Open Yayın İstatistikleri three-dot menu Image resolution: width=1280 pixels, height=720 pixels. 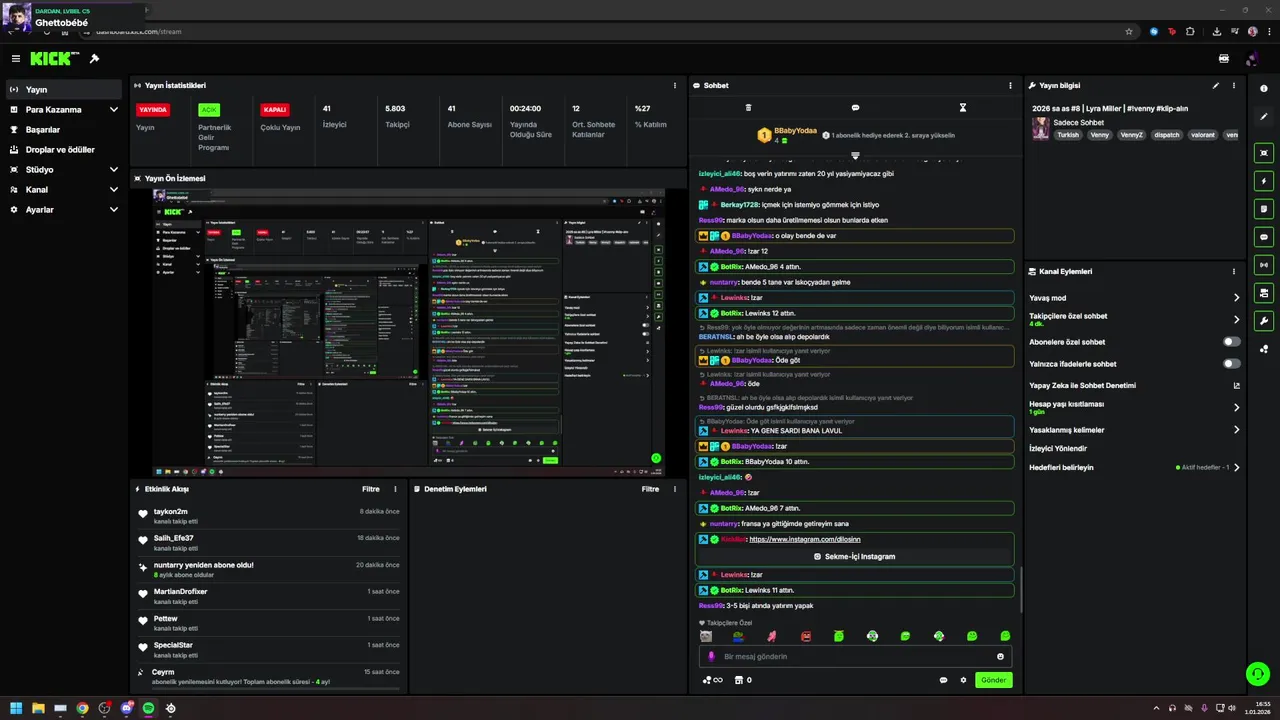tap(675, 86)
